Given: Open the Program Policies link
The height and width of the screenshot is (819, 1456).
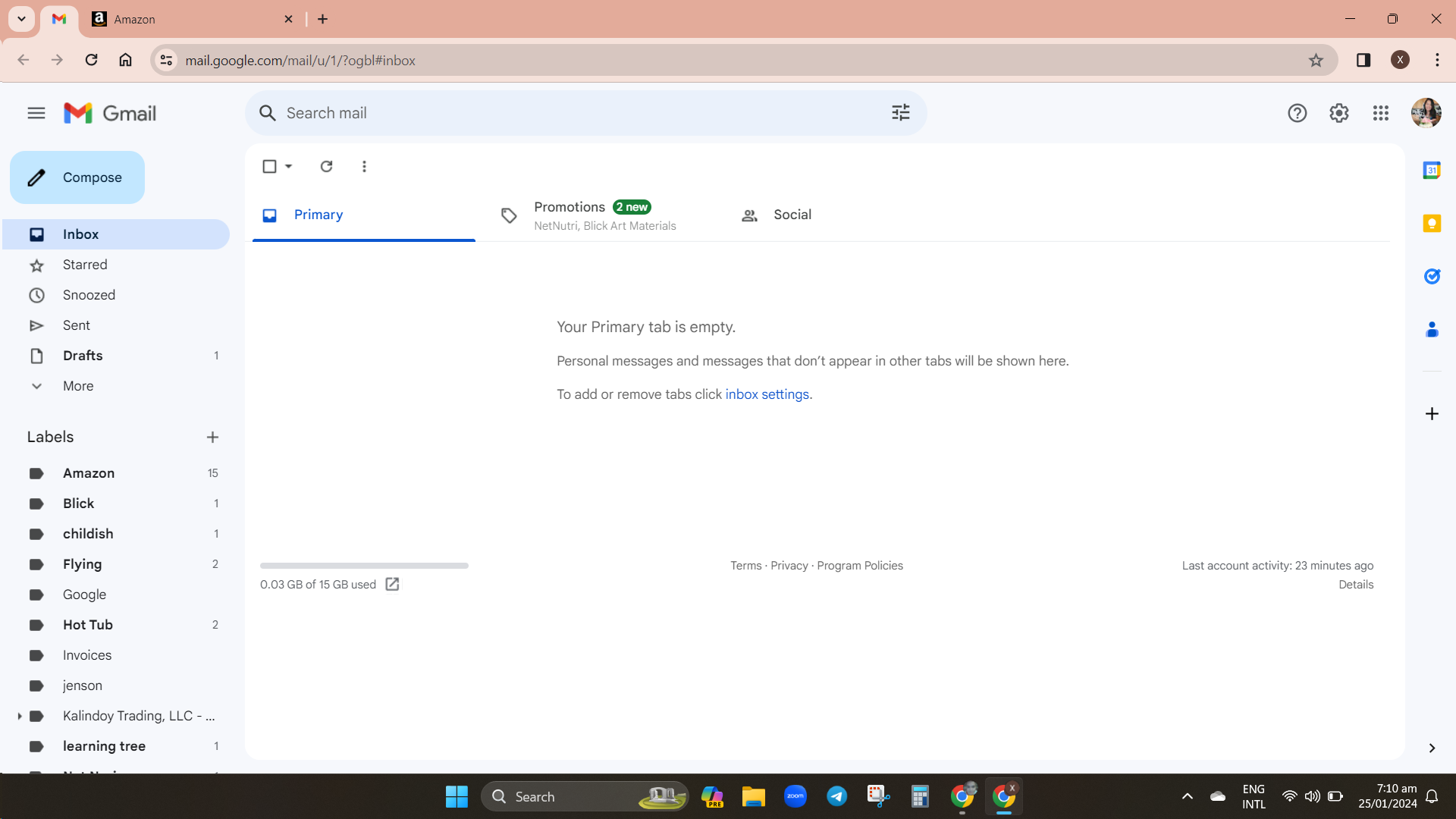Looking at the screenshot, I should click(860, 566).
